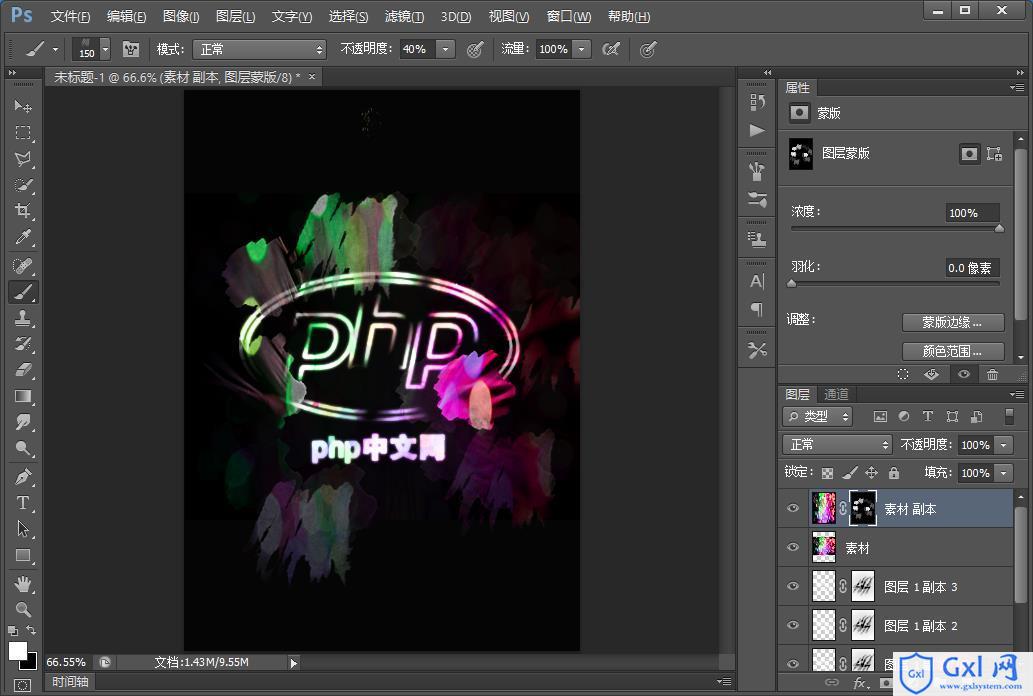Select the Dodge tool
Screen dimensions: 1033x696
(x=23, y=448)
